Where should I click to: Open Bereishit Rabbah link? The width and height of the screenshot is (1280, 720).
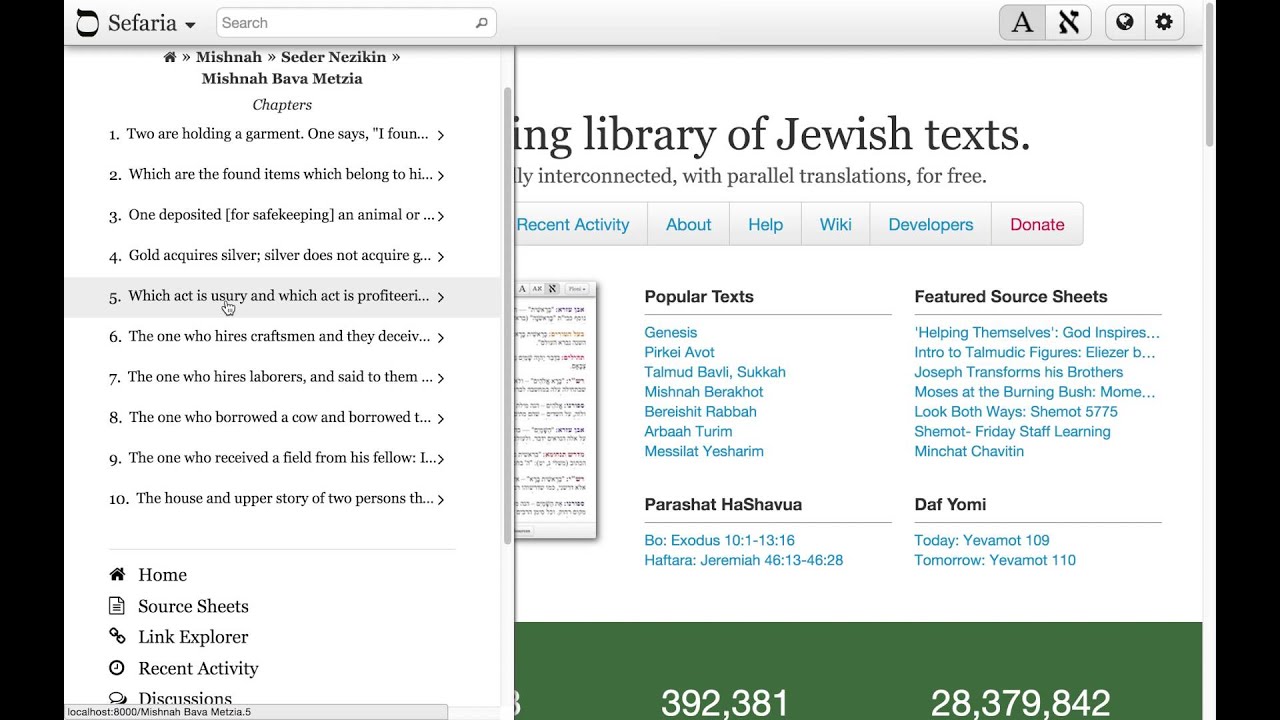tap(701, 412)
